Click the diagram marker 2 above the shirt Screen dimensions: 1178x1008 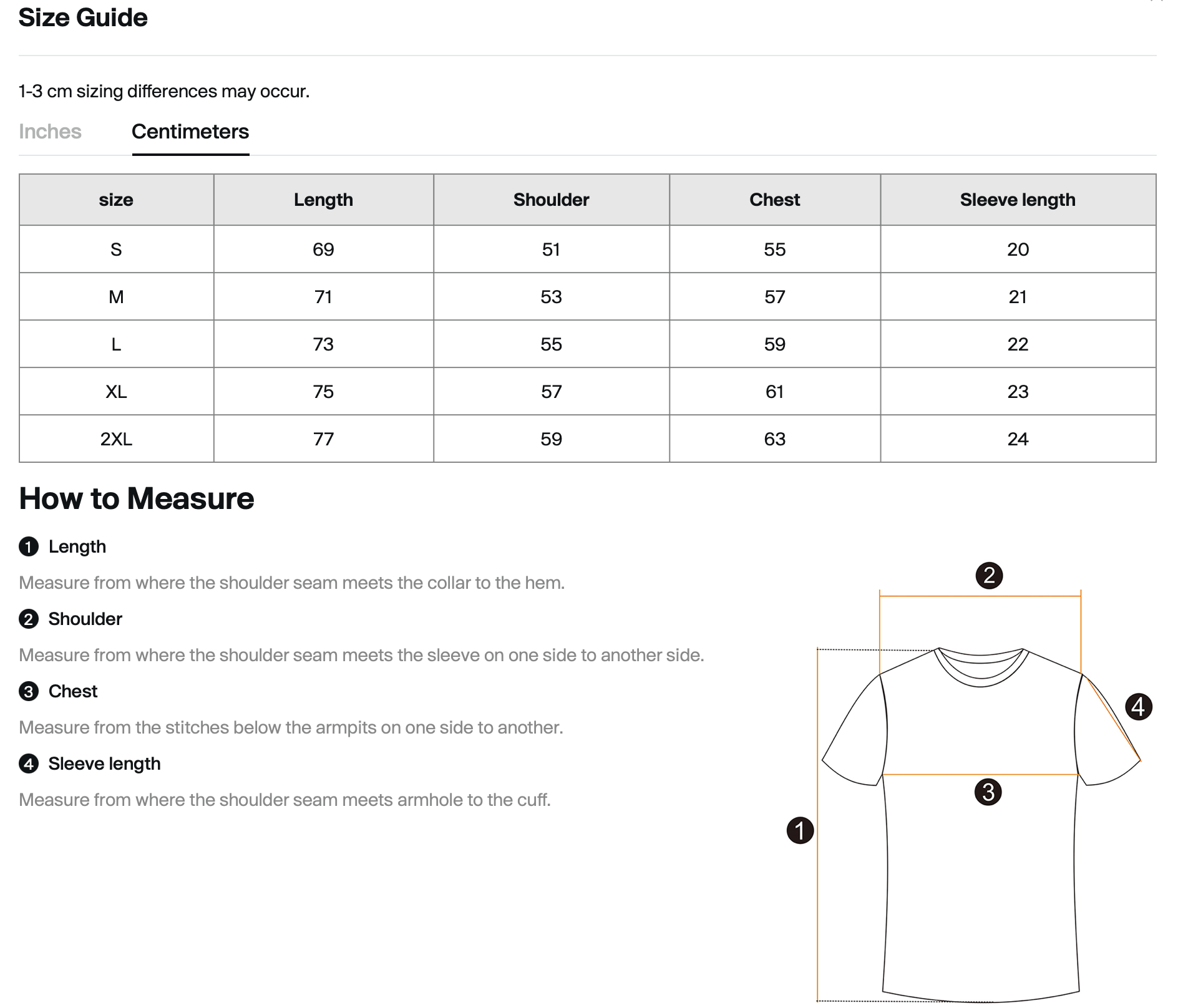click(989, 575)
